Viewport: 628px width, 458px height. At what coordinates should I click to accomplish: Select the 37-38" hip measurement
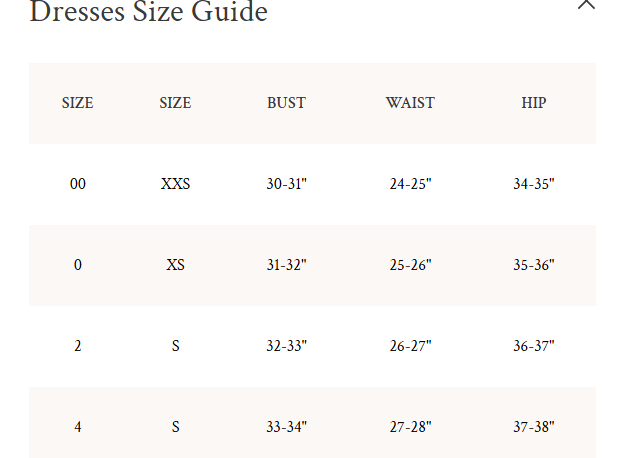[x=534, y=427]
